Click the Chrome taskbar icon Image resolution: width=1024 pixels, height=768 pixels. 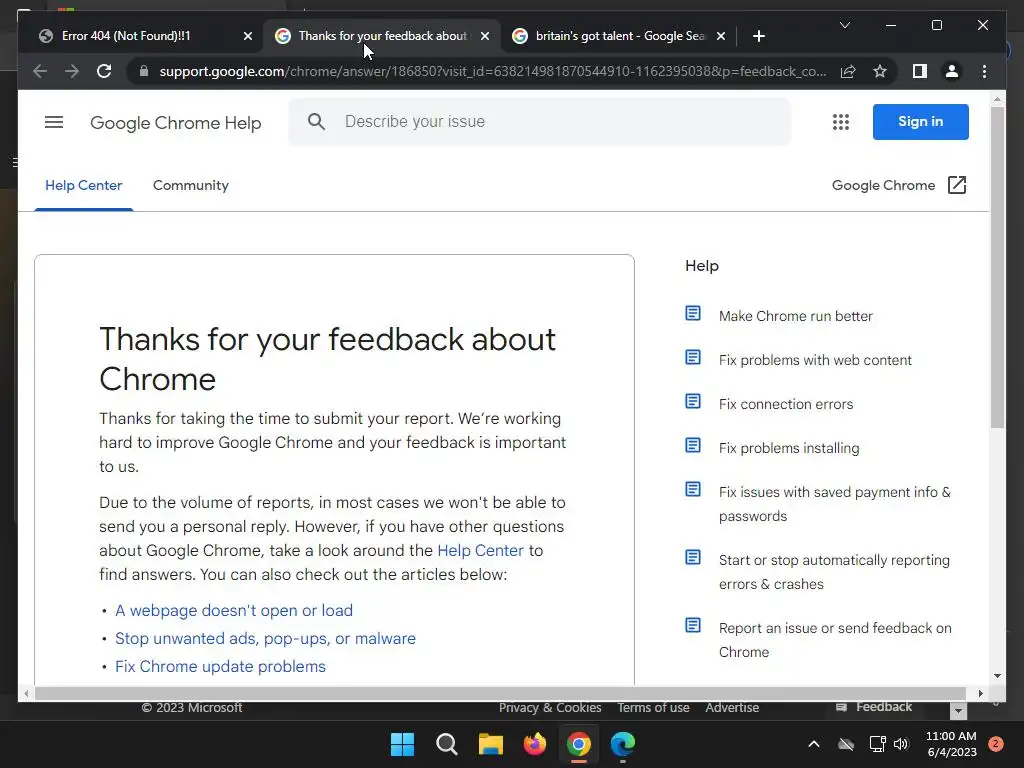pyautogui.click(x=579, y=744)
